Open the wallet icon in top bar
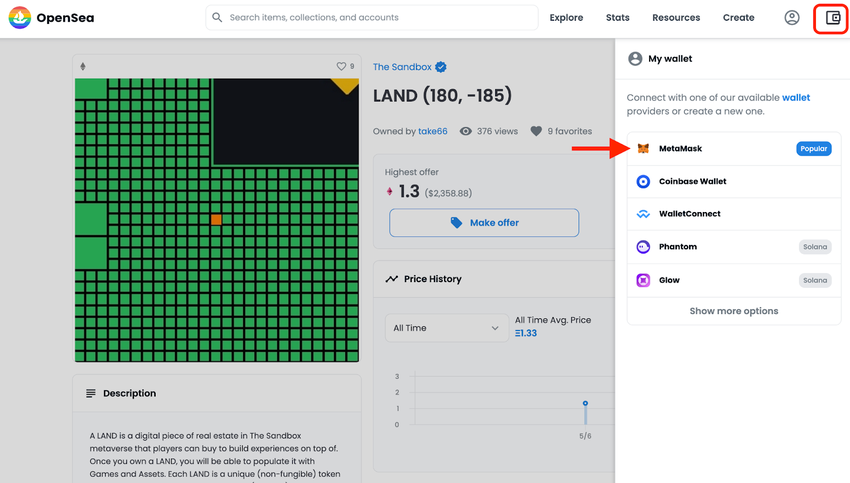Image resolution: width=850 pixels, height=483 pixels. (833, 18)
